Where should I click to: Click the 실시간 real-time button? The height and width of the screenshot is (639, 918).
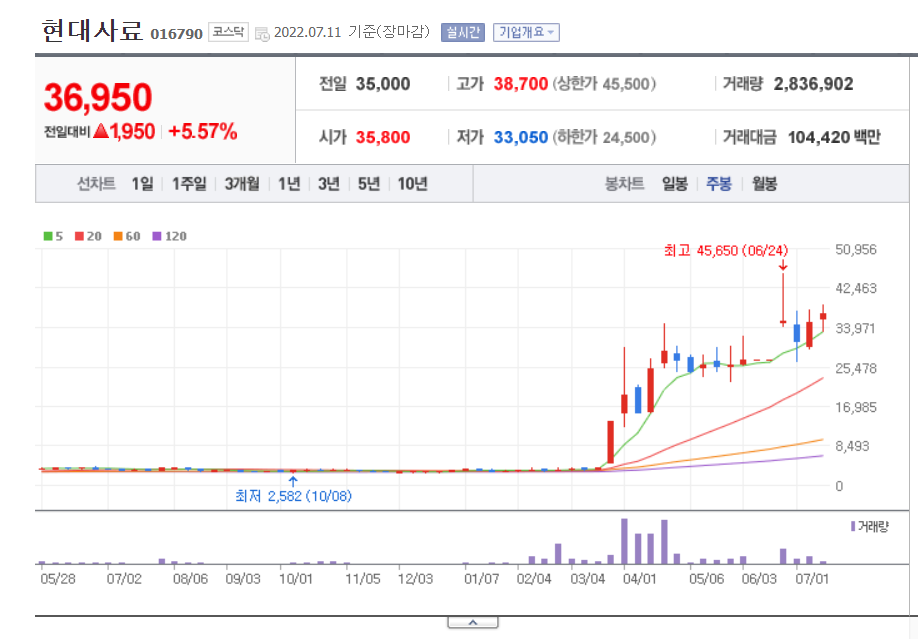(463, 32)
